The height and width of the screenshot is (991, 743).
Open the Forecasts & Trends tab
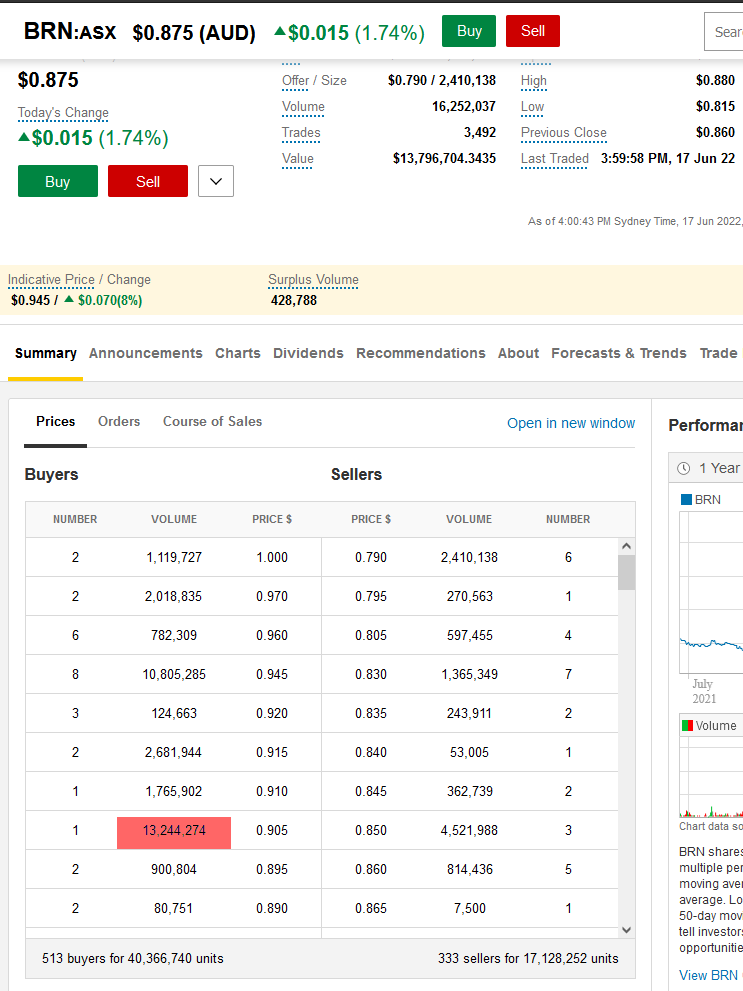(x=619, y=353)
